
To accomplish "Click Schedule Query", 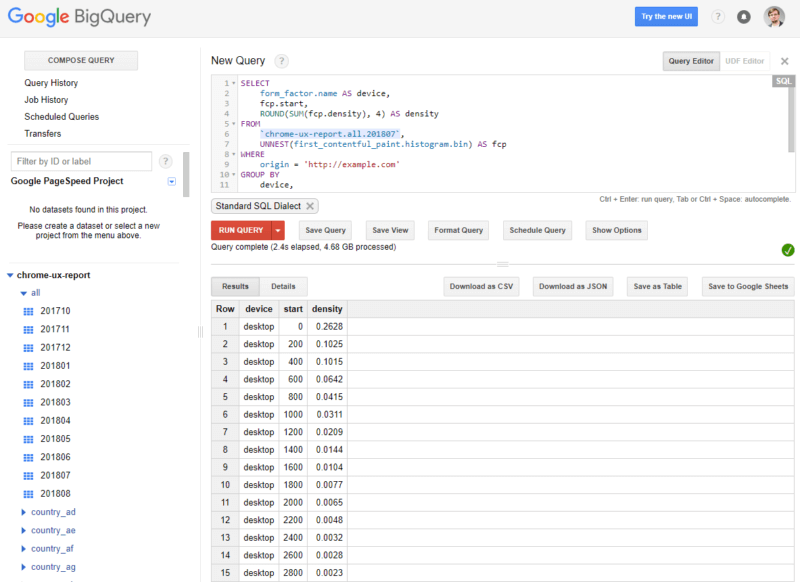I will [x=537, y=231].
